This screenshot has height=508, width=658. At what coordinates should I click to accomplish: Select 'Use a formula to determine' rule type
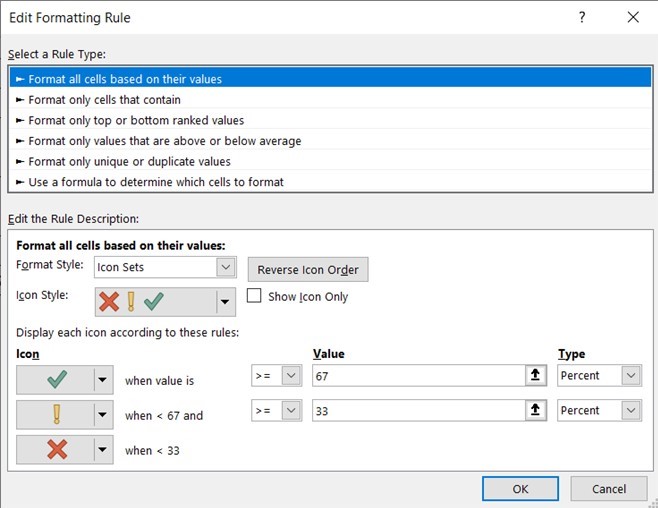pos(156,182)
